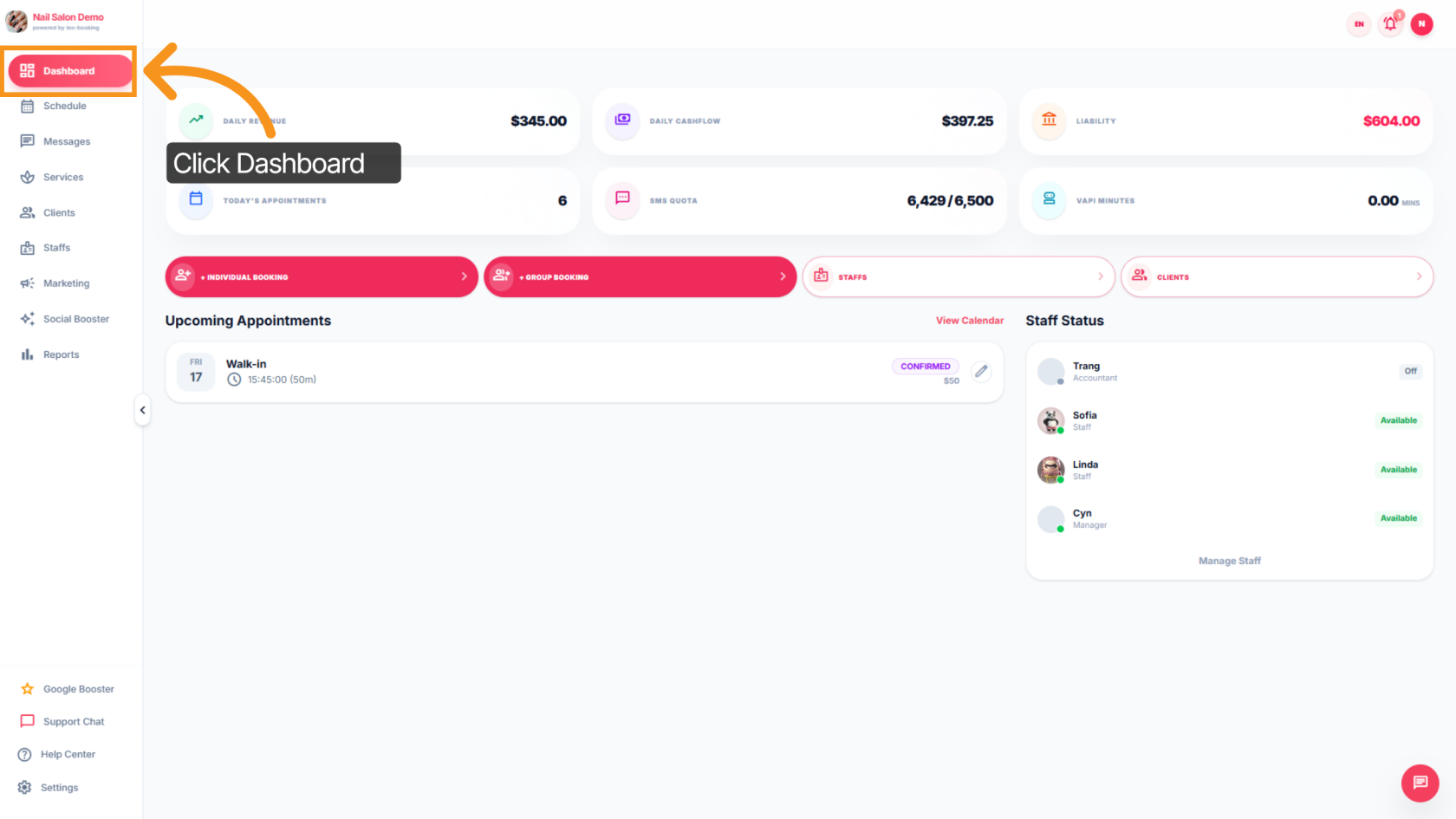Click Cyn's Available status badge
The height and width of the screenshot is (819, 1456).
coord(1398,518)
